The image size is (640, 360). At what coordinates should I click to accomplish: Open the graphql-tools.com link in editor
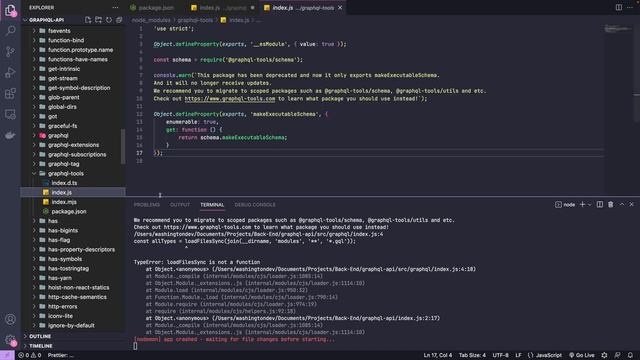pos(230,99)
